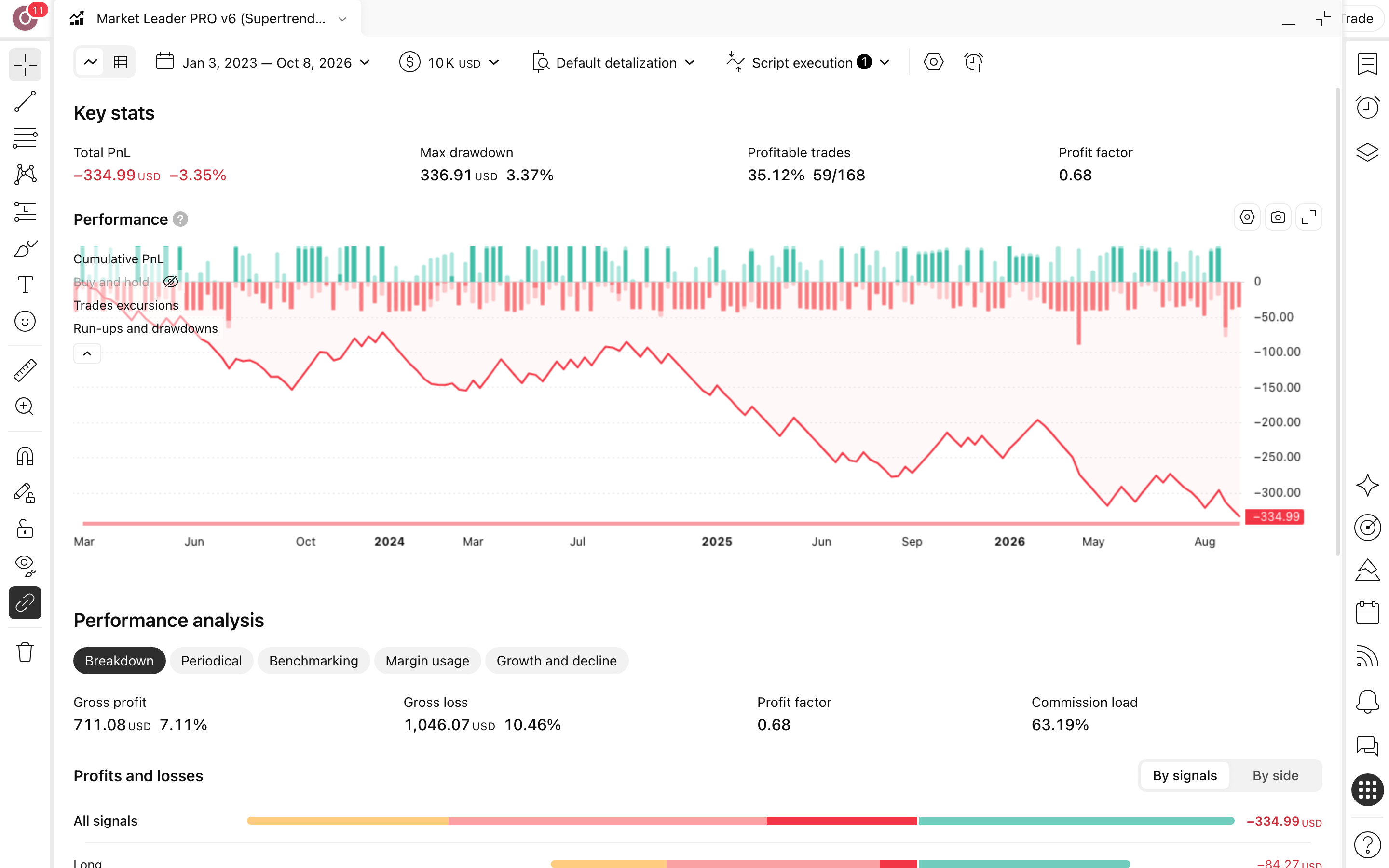Screen dimensions: 1389x868
Task: Open the alerts clock icon
Action: click(1367, 108)
